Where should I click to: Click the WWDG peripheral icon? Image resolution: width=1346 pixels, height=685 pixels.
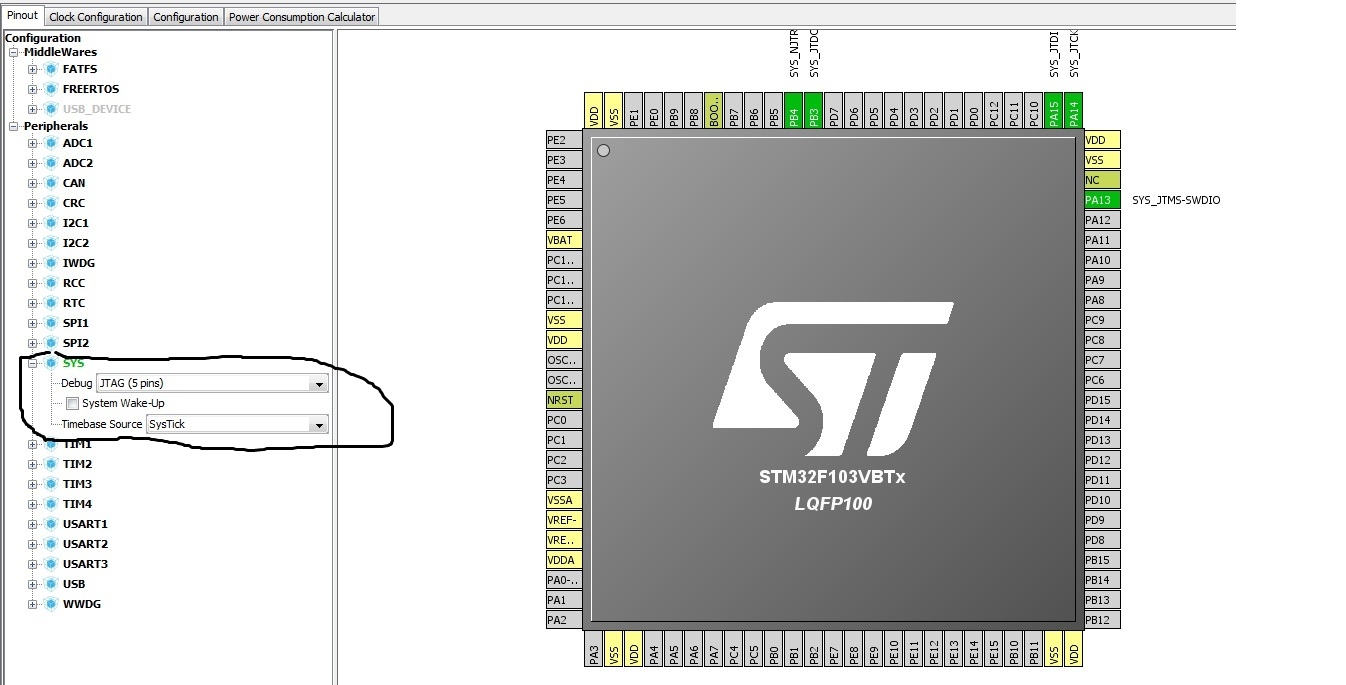[50, 604]
